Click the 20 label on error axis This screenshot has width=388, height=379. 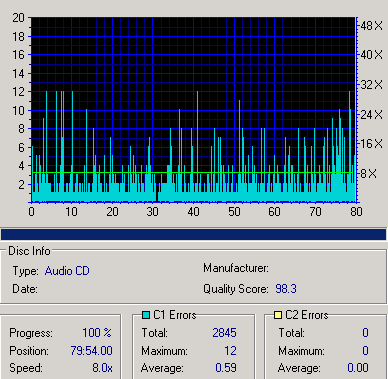[x=18, y=18]
